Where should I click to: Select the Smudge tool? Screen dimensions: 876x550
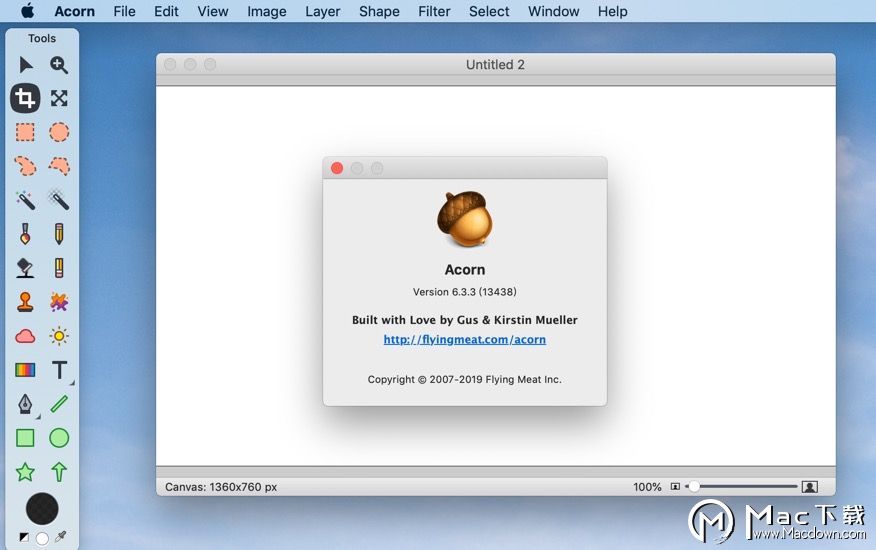[x=59, y=302]
